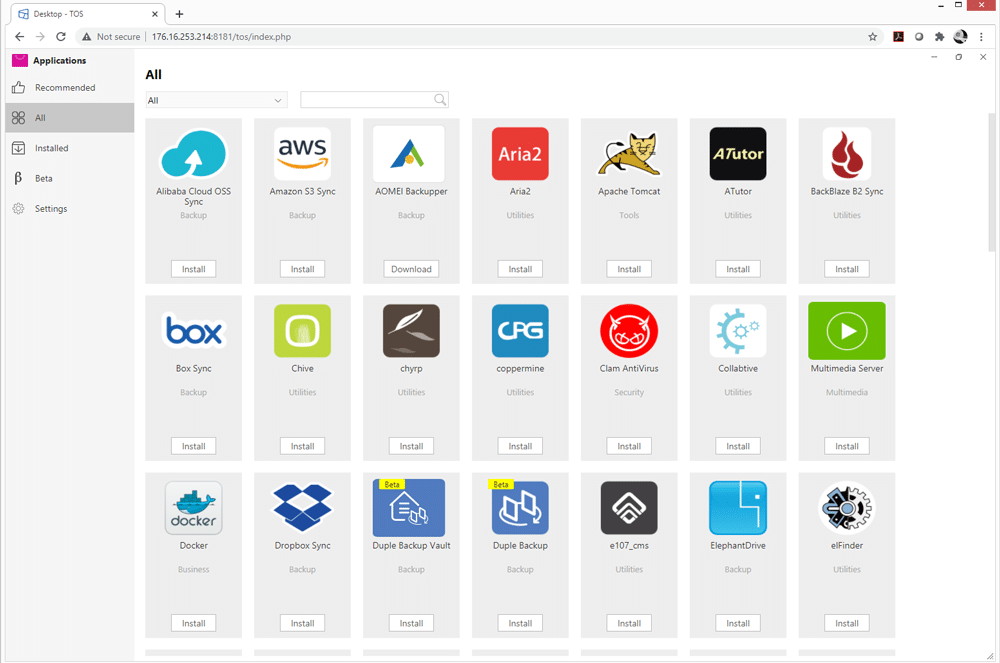Select the e107_cms icon
This screenshot has width=1000, height=663.
(629, 507)
